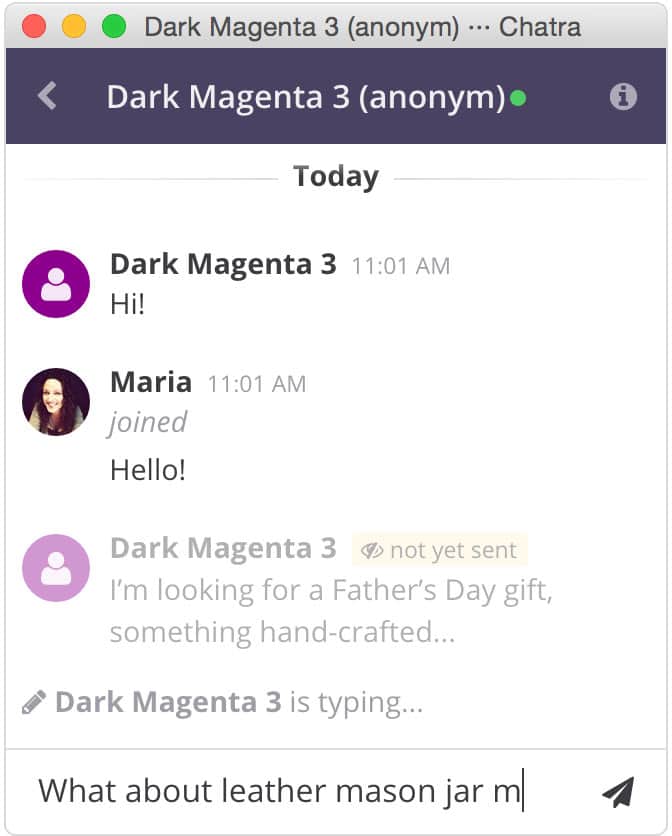Click the yellow minimize window button

coord(74,26)
